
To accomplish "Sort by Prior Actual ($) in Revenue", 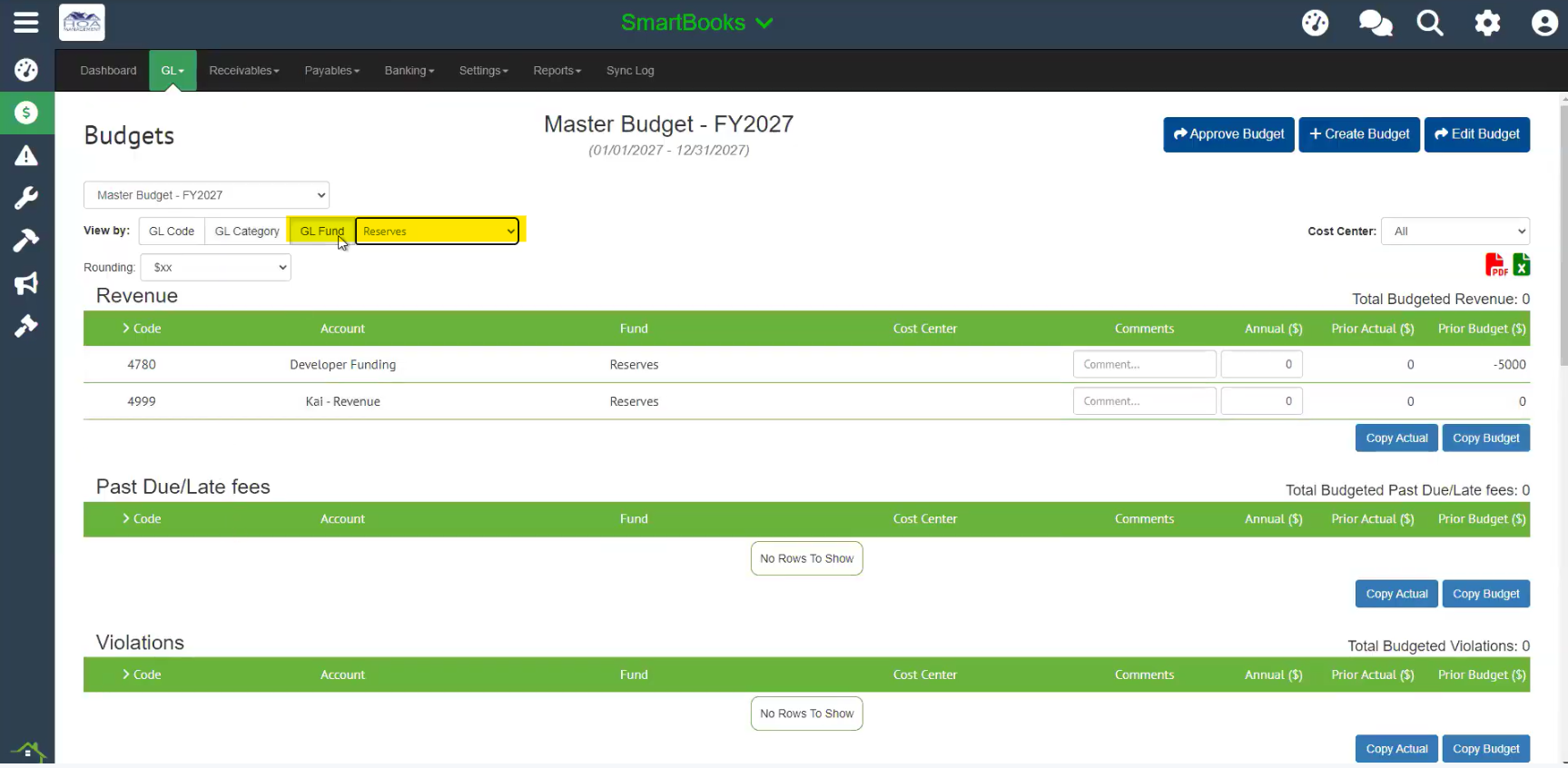I will tap(1372, 329).
